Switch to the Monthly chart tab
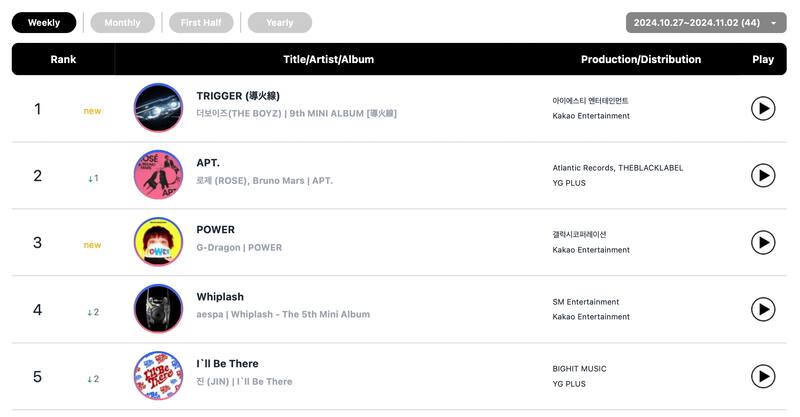 click(x=122, y=22)
